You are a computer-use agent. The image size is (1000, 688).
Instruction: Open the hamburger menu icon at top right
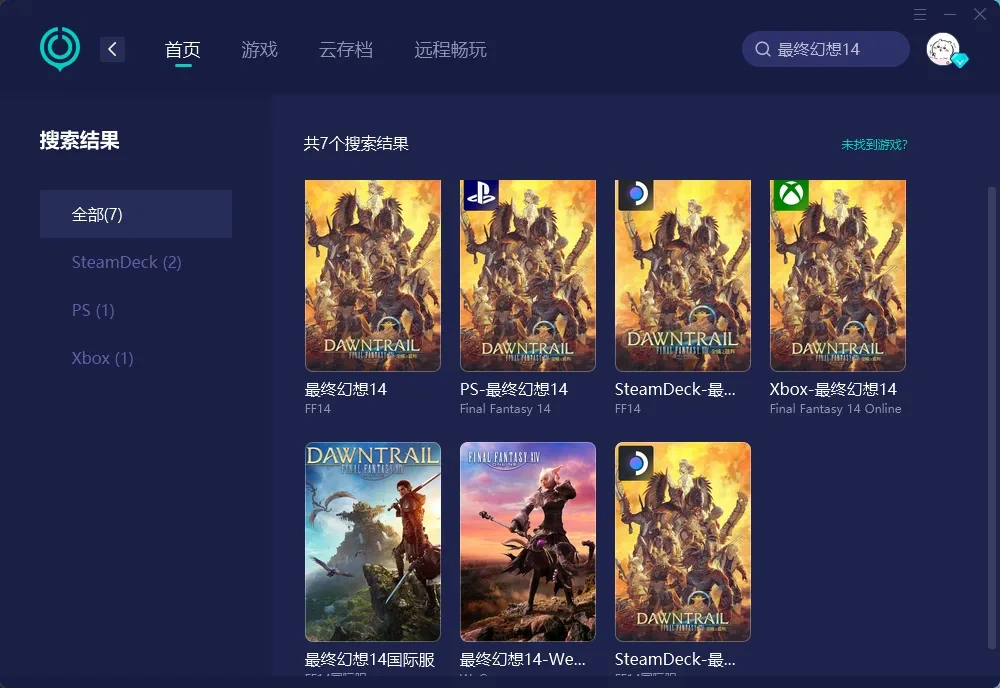click(x=920, y=14)
